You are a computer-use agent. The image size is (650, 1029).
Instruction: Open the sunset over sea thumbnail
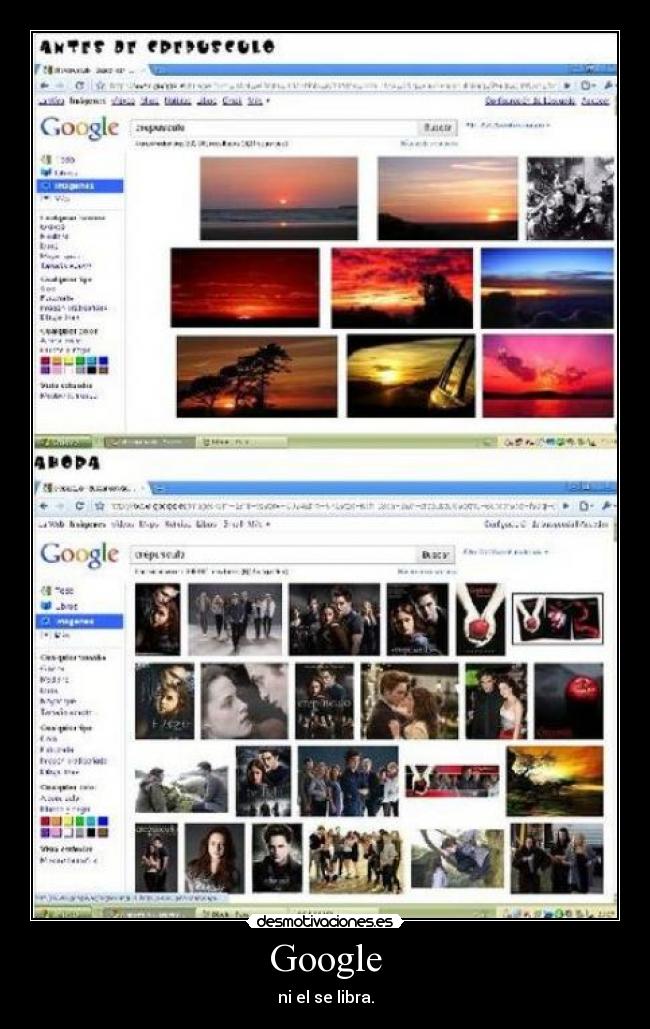279,198
